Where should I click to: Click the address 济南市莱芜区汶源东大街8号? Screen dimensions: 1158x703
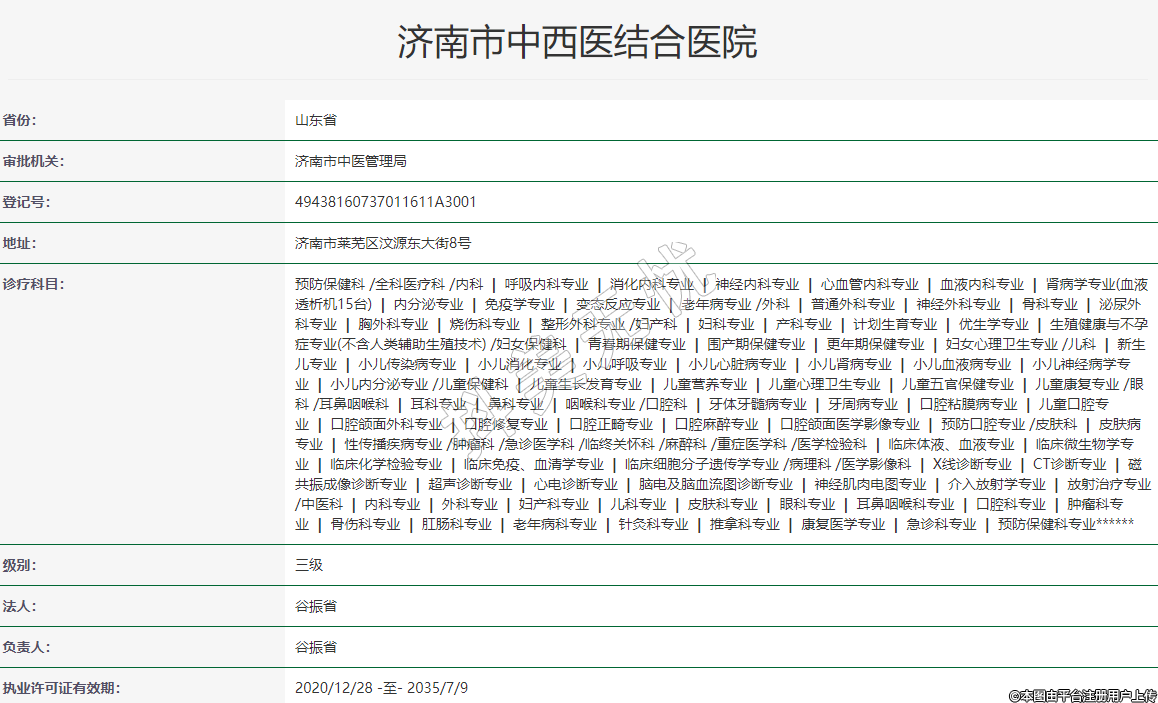(383, 243)
